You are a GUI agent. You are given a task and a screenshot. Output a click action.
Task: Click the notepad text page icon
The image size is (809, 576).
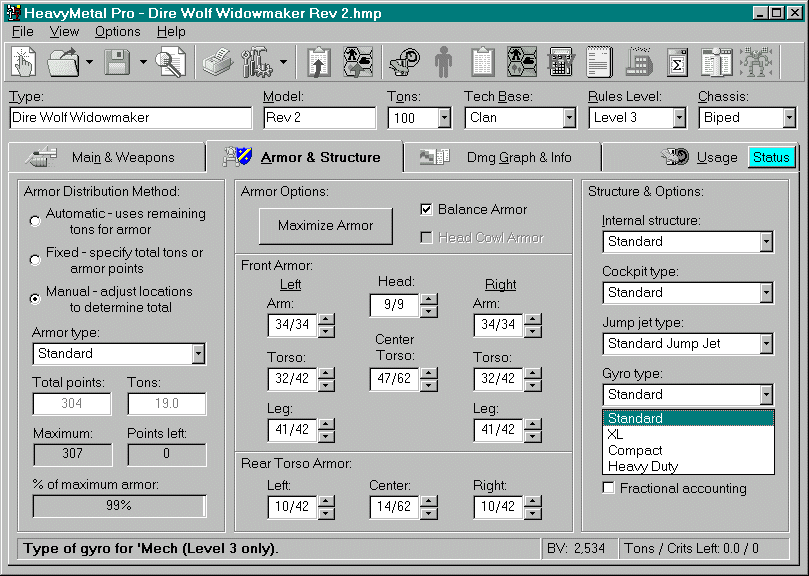[600, 62]
